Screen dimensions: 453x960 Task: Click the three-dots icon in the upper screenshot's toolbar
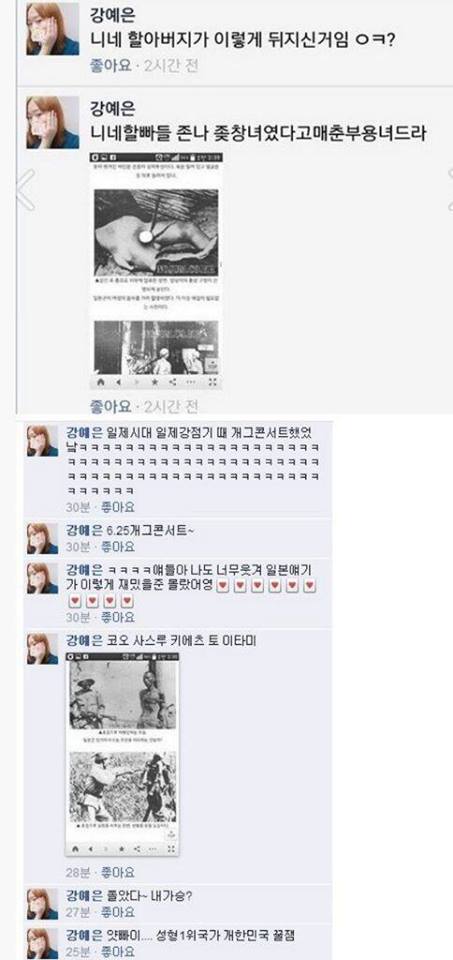click(193, 382)
